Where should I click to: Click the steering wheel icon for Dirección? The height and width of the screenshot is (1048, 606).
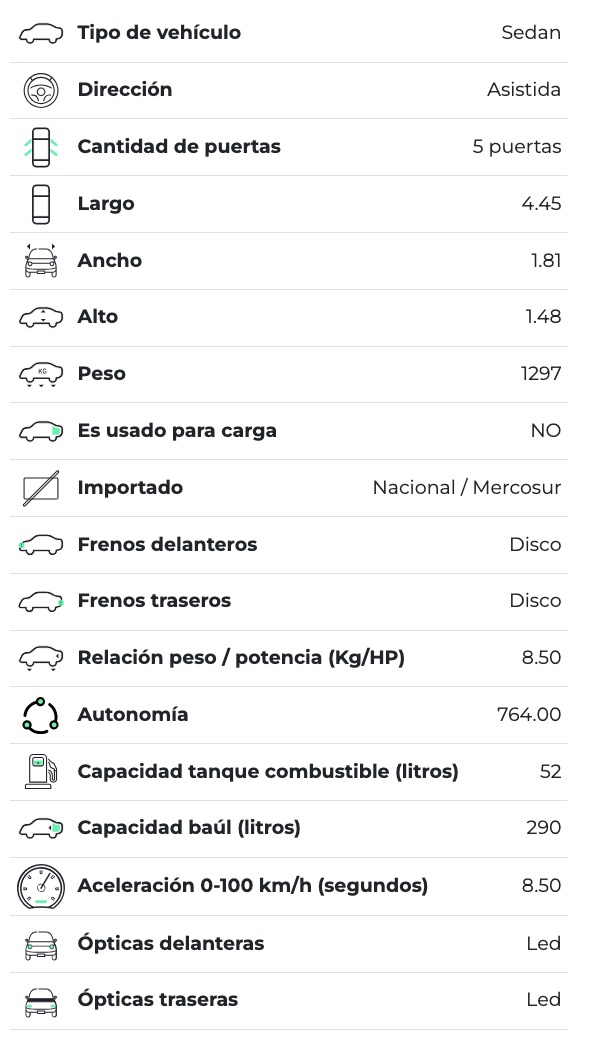coord(41,90)
